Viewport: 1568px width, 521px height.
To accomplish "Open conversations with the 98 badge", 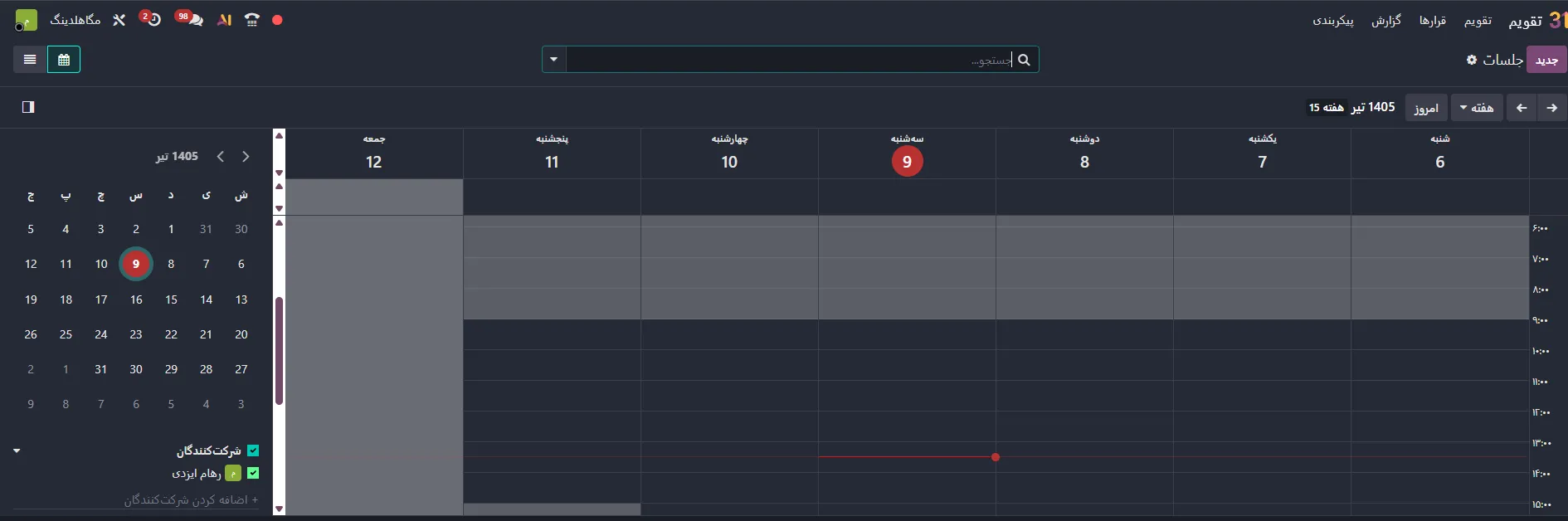I will click(191, 19).
